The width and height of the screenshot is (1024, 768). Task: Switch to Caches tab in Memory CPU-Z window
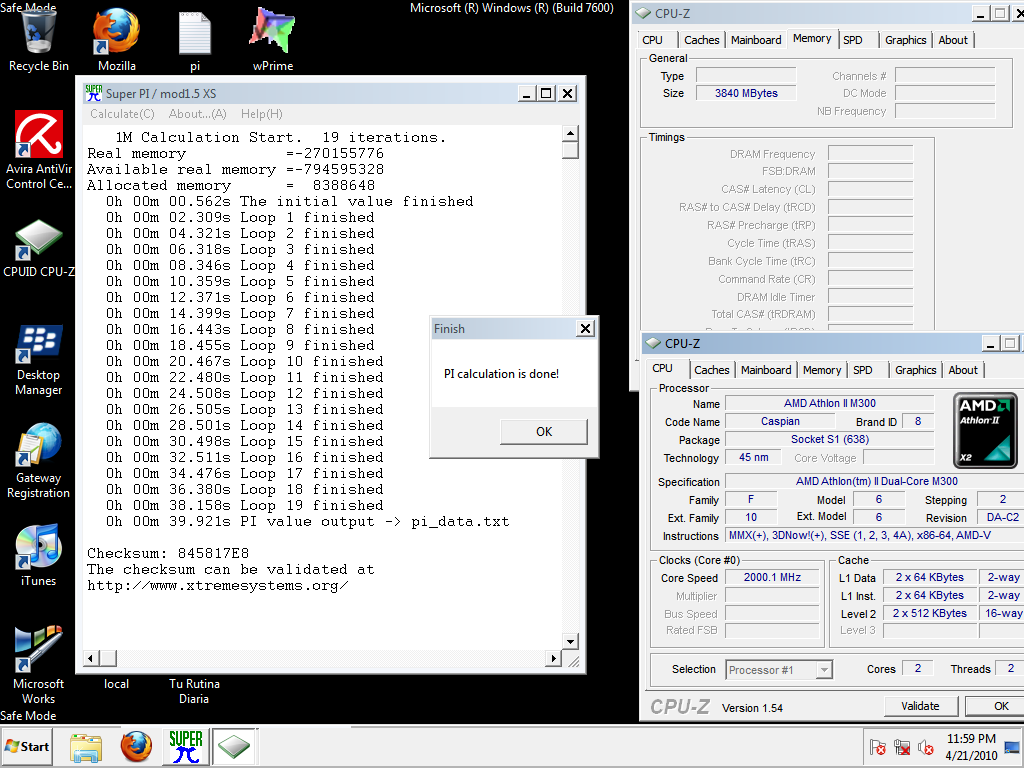tap(701, 40)
